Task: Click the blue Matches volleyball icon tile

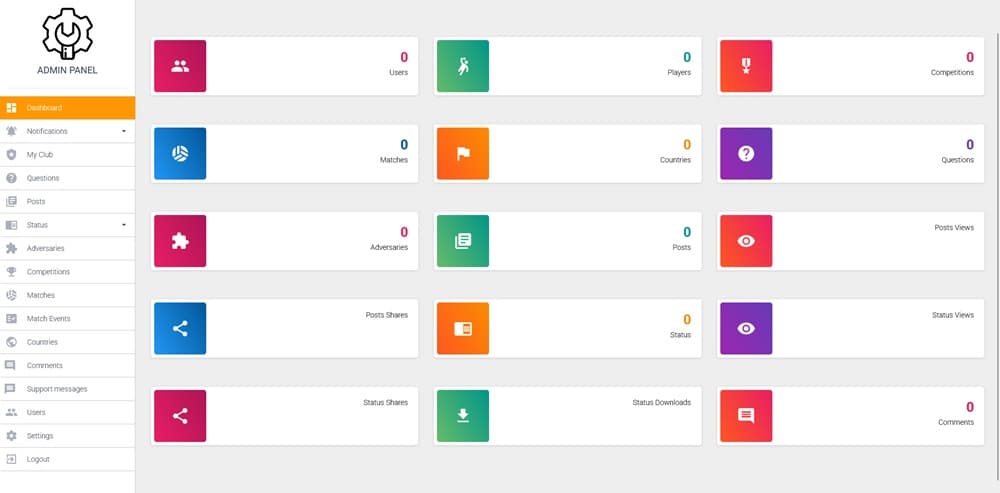Action: 180,154
